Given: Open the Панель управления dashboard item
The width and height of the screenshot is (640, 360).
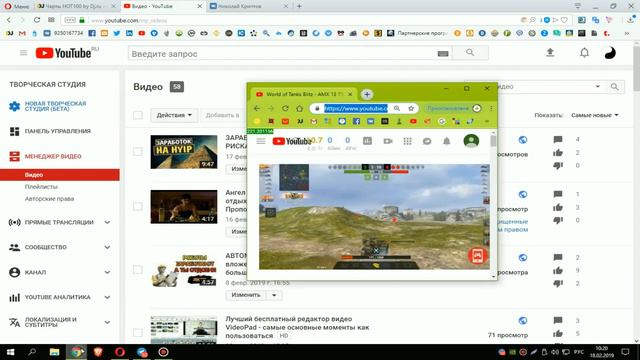Looking at the screenshot, I should click(50, 131).
